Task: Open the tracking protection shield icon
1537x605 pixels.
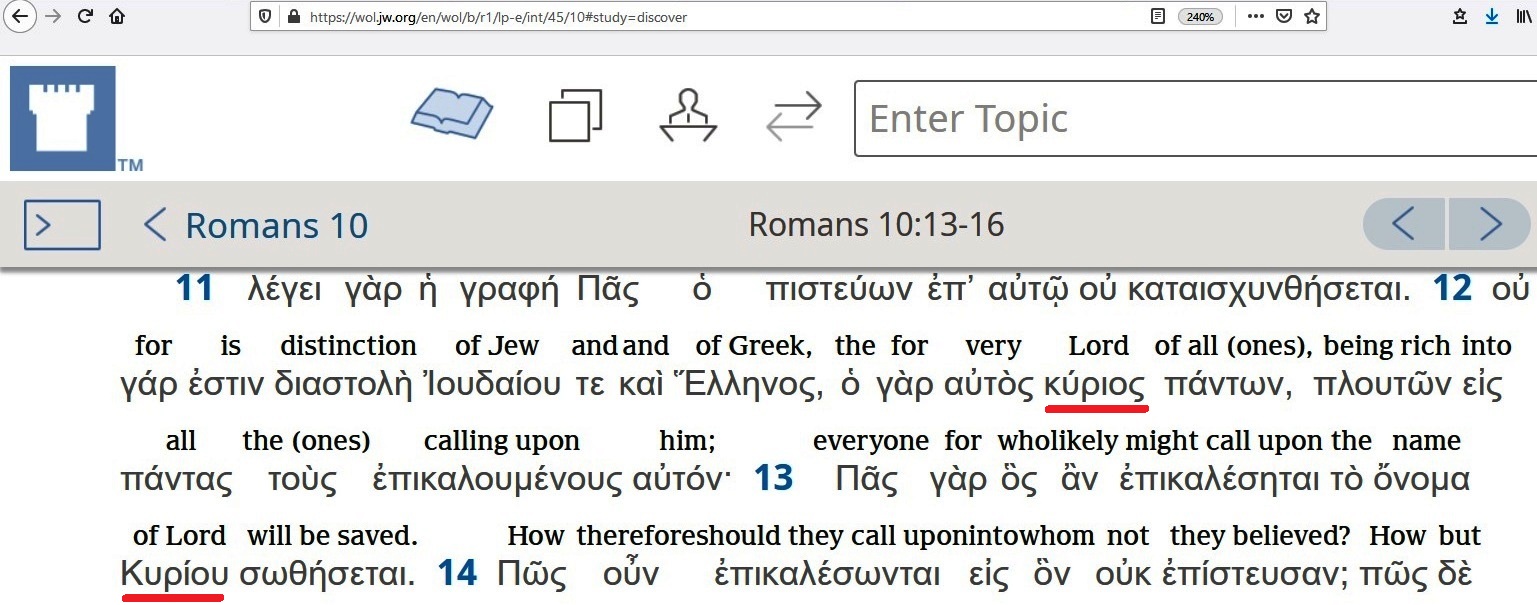Action: click(x=265, y=17)
